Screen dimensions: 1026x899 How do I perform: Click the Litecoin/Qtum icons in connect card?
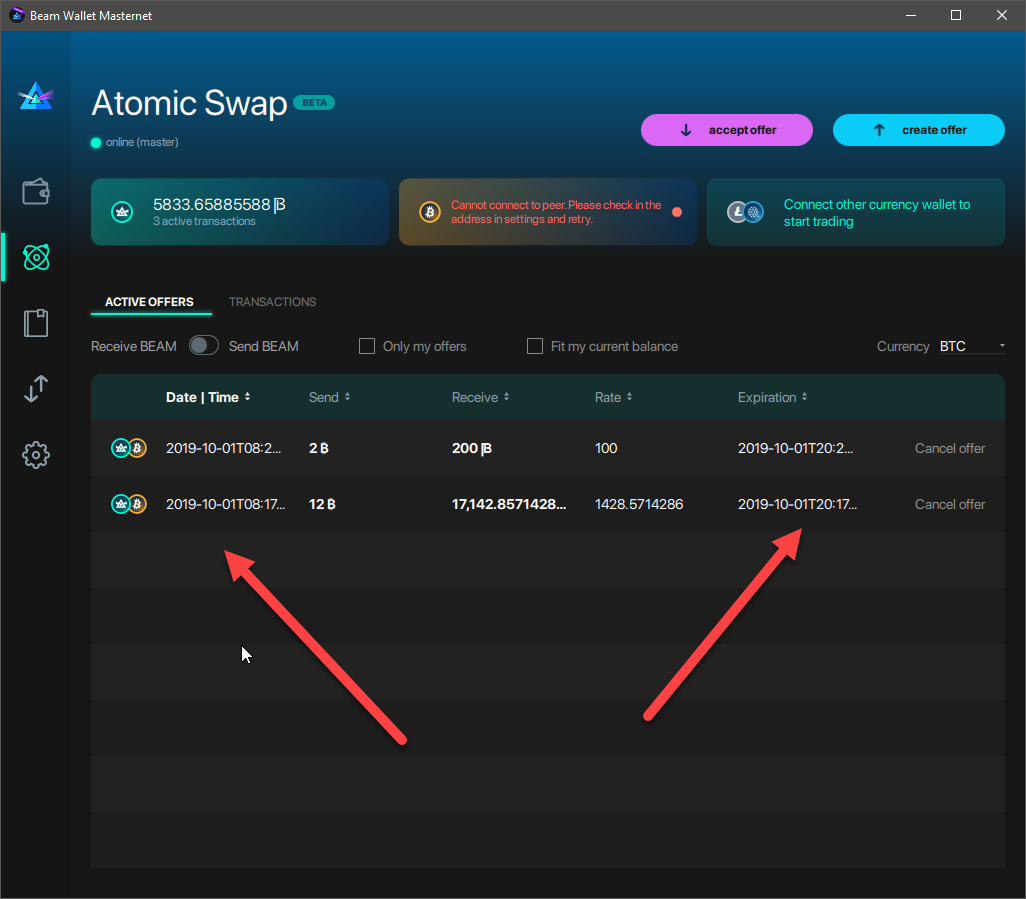point(745,212)
